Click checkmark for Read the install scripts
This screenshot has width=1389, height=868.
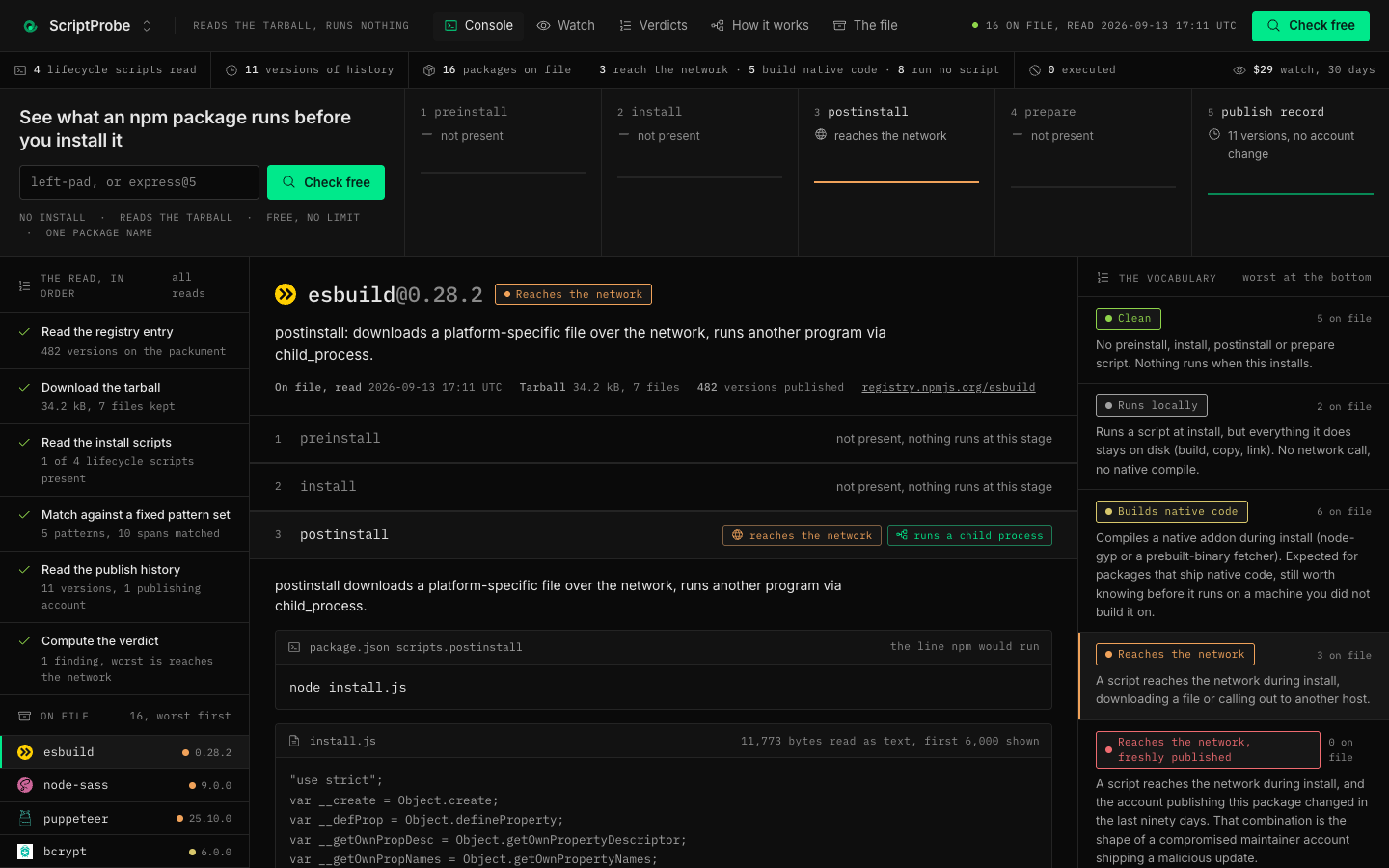tap(24, 442)
